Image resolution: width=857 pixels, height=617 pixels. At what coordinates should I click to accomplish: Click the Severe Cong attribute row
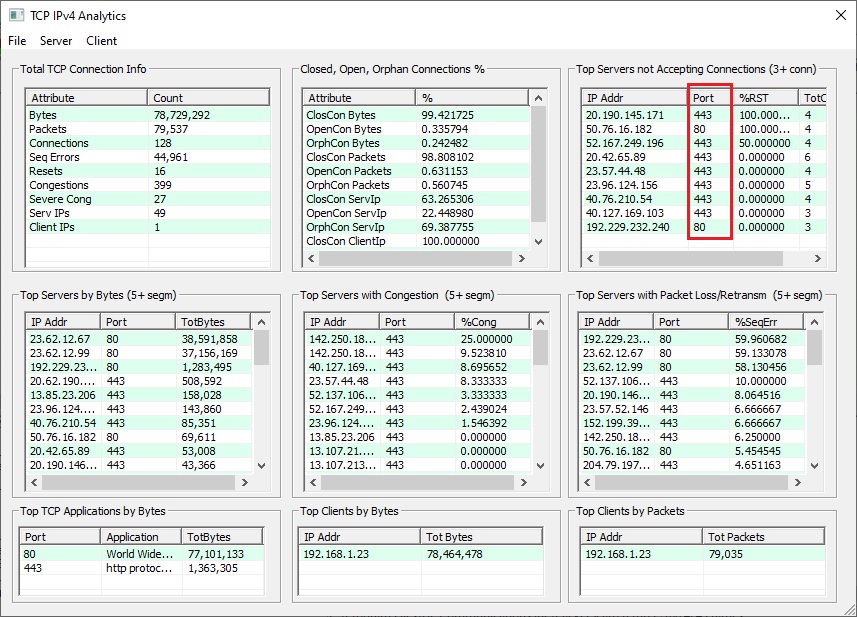pyautogui.click(x=148, y=199)
